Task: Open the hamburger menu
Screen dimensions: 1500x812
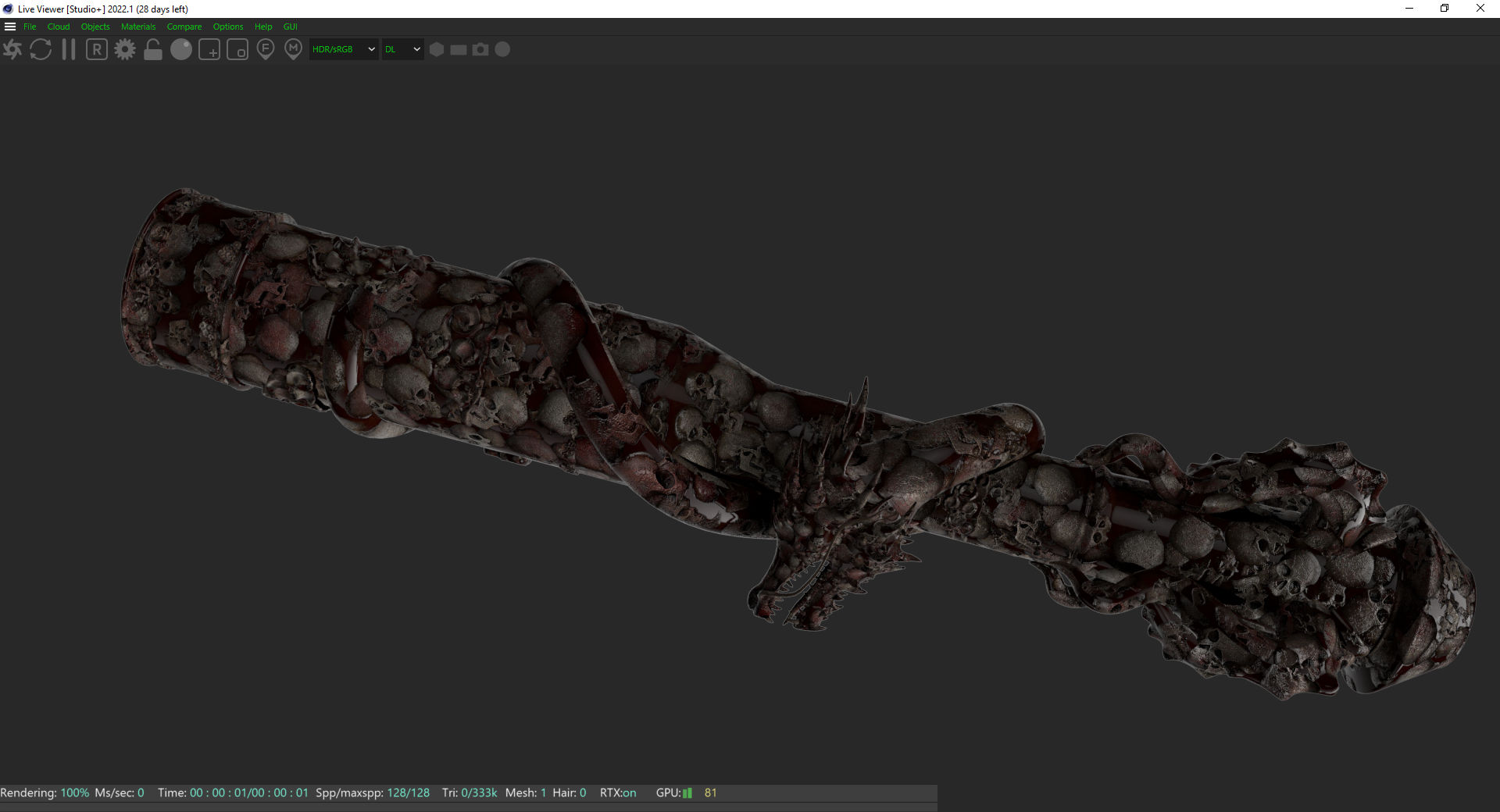Action: pos(10,27)
